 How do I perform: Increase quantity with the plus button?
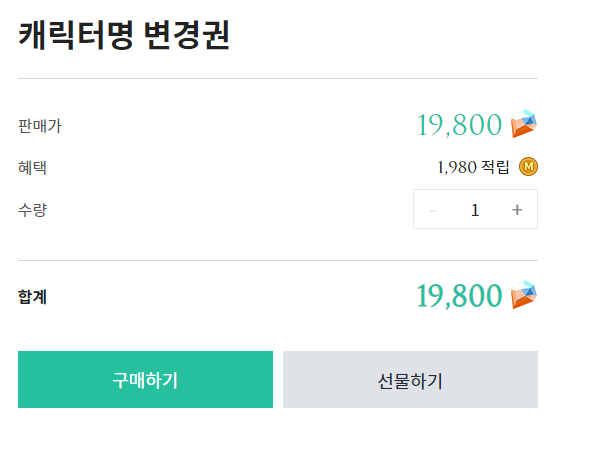517,210
